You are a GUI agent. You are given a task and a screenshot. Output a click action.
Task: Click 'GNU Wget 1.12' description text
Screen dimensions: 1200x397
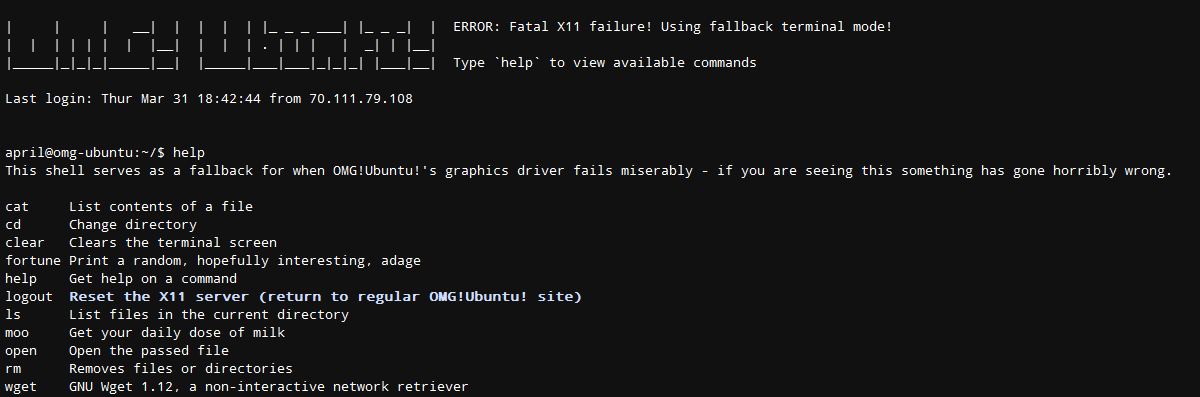tap(269, 387)
